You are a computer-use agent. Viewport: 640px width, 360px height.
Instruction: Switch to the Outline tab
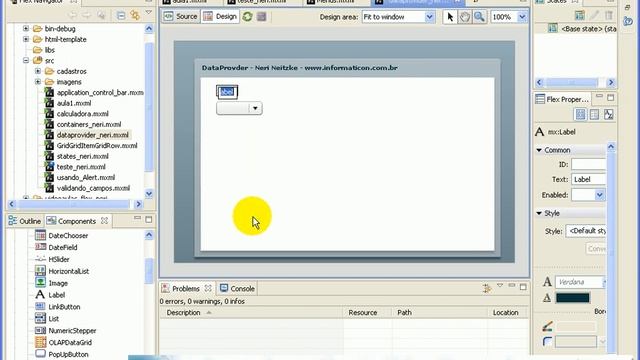point(25,221)
